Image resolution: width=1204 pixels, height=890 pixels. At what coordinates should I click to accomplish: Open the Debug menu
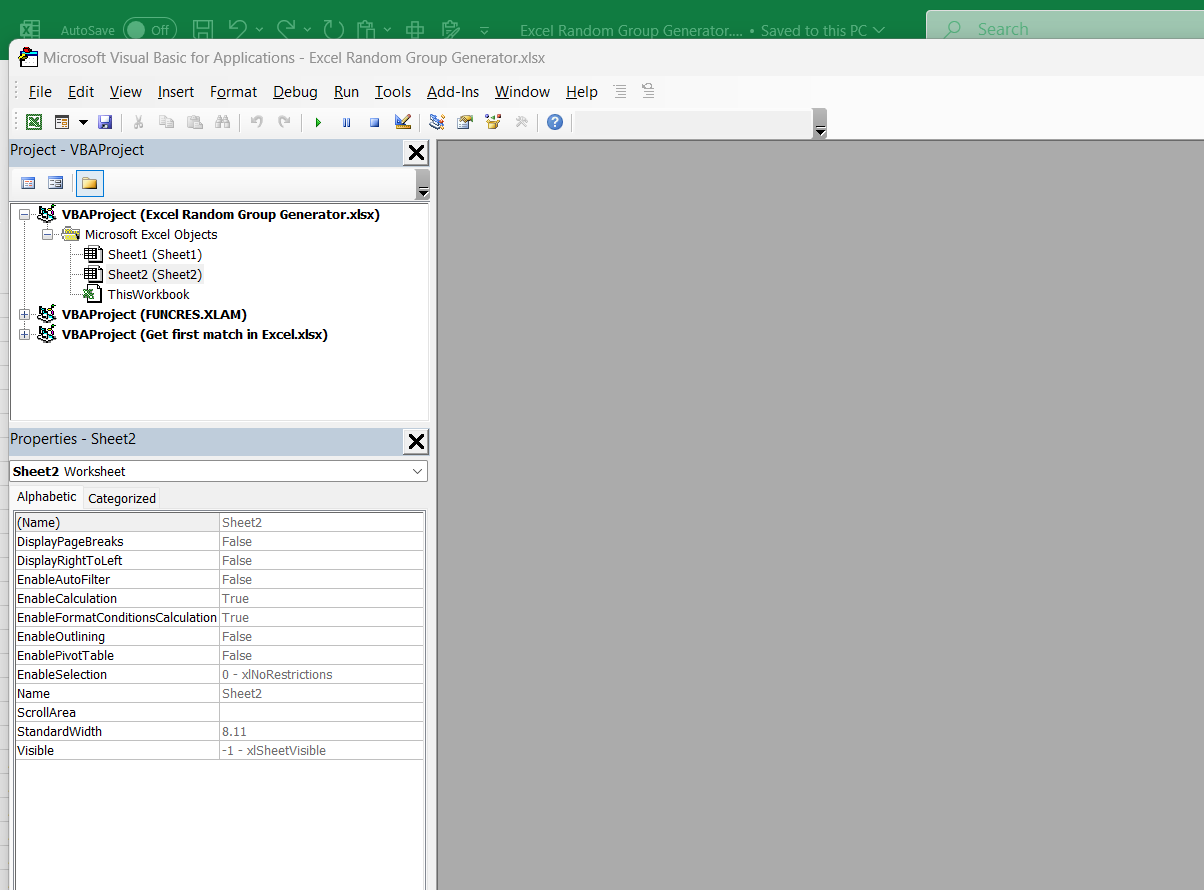pyautogui.click(x=295, y=91)
